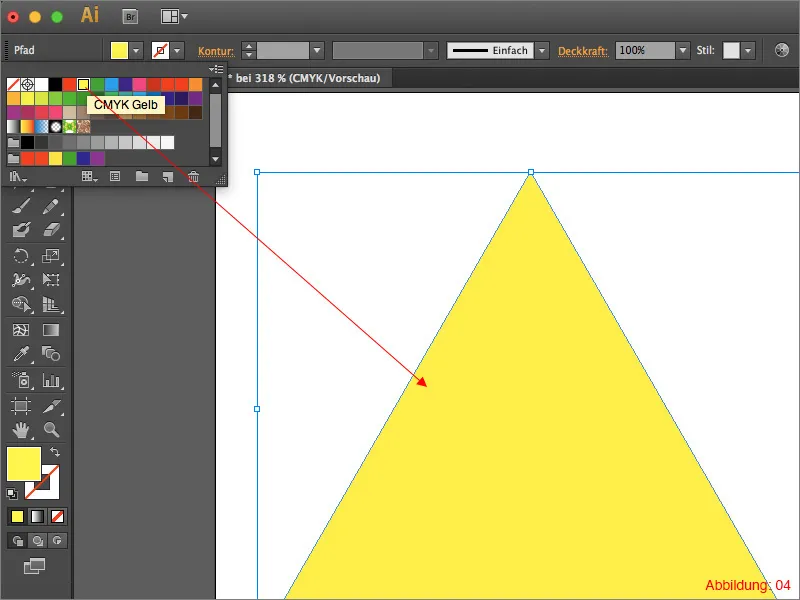Open Adobe Bridge via Br icon
Viewport: 800px width, 600px height.
[131, 17]
